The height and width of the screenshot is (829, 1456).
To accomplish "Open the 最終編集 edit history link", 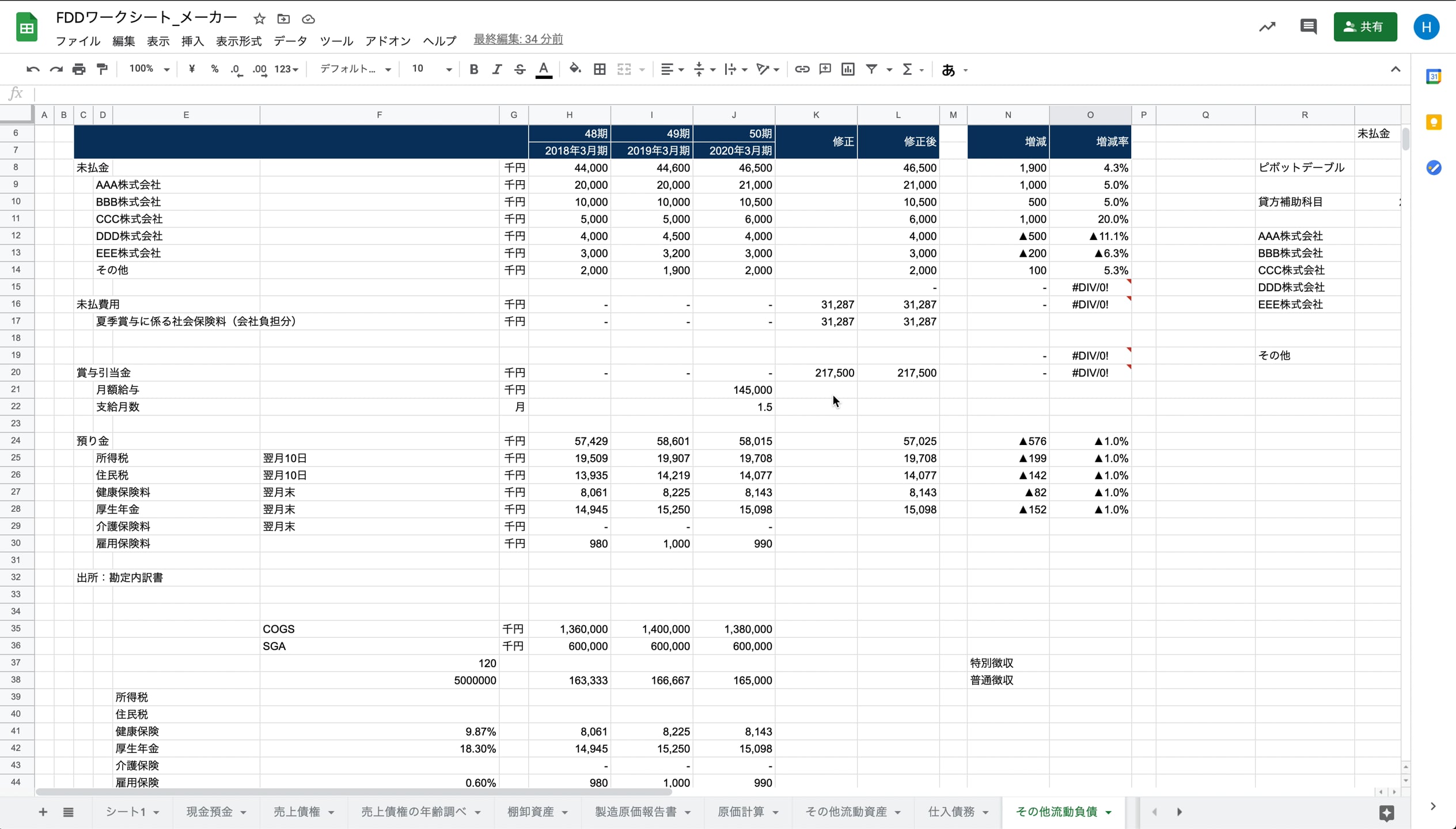I will coord(518,39).
